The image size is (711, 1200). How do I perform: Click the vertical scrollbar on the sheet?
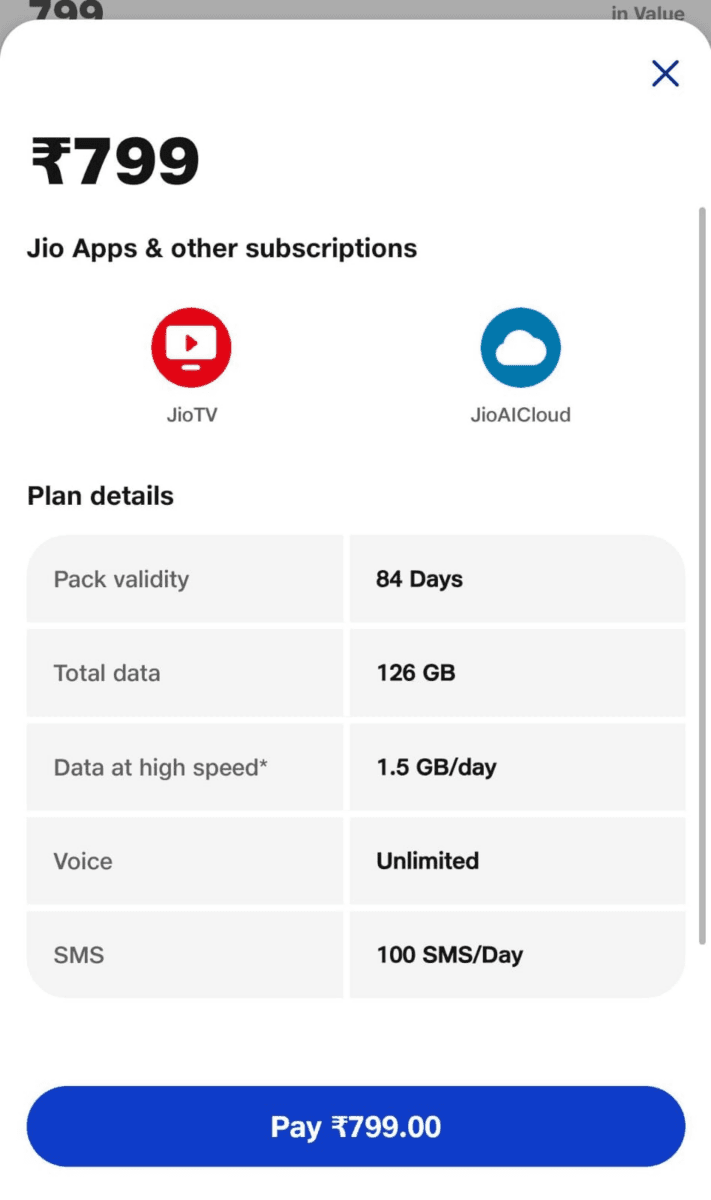coord(702,575)
